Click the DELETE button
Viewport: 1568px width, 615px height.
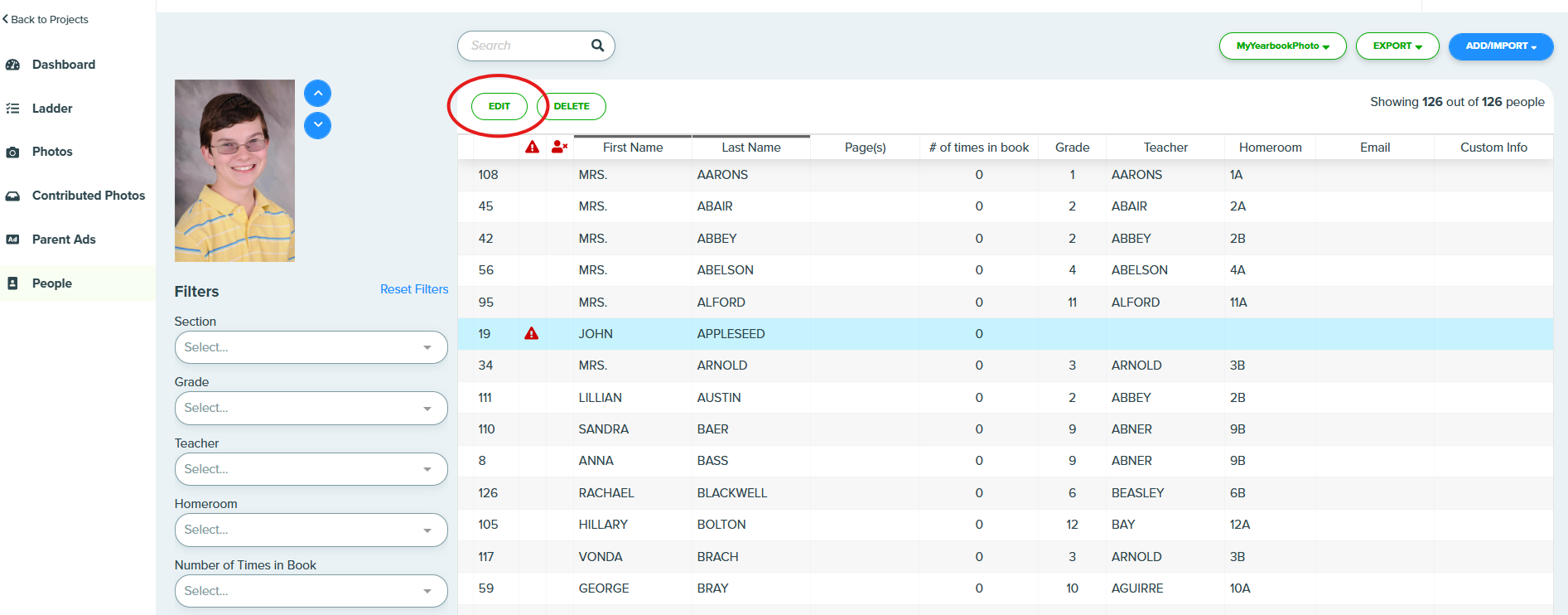pos(572,106)
